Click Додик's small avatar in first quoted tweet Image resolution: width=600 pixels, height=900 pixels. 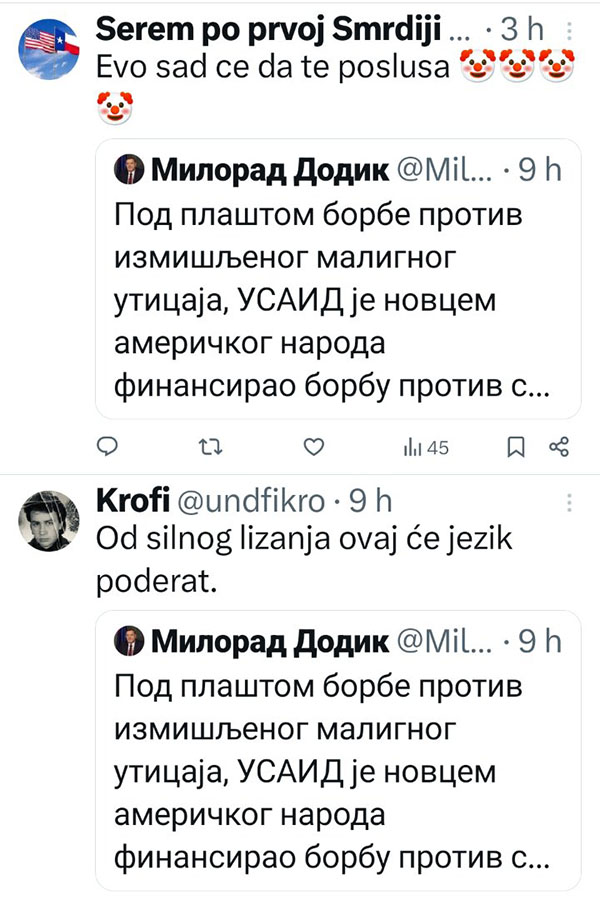pyautogui.click(x=130, y=172)
